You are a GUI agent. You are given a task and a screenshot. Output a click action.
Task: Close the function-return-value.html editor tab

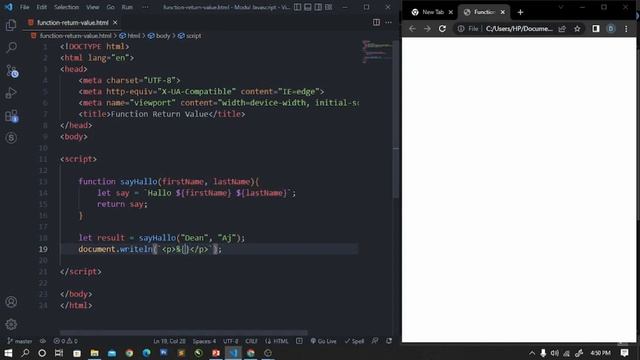115,22
